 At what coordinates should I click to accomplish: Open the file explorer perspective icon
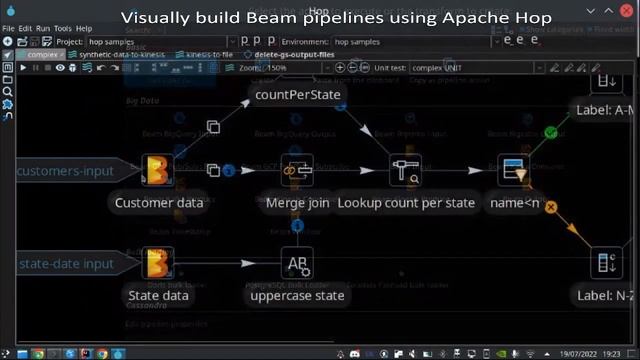point(7,80)
